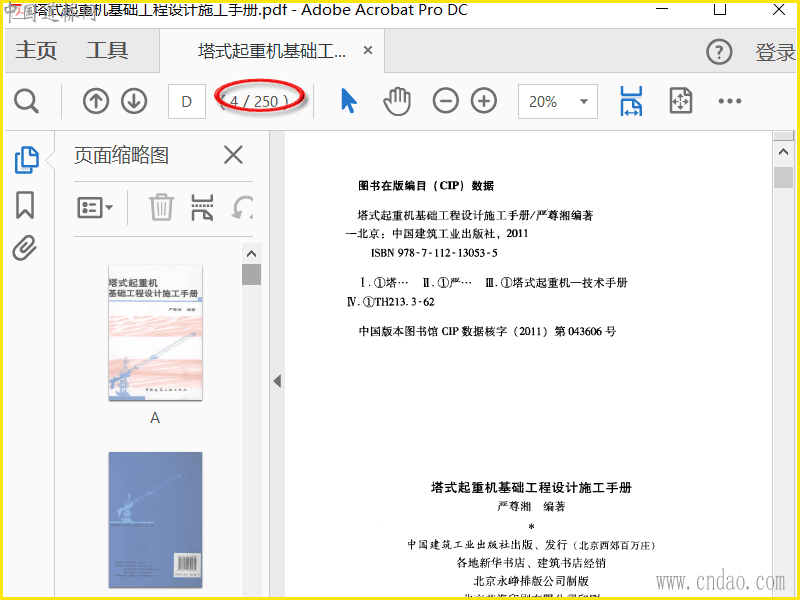Zoom out with the minus button
Image resolution: width=800 pixels, height=600 pixels.
pyautogui.click(x=445, y=101)
